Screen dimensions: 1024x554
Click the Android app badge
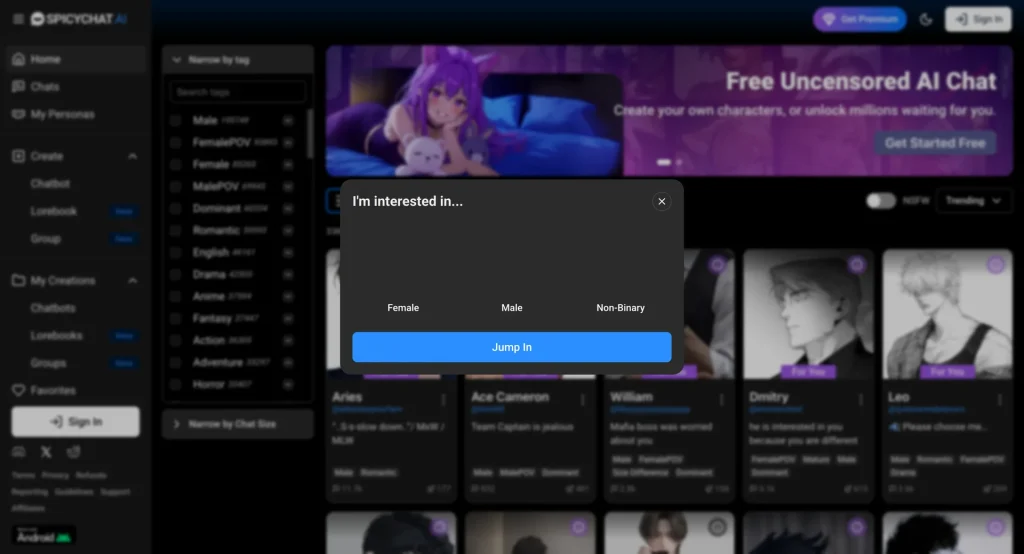pyautogui.click(x=44, y=536)
